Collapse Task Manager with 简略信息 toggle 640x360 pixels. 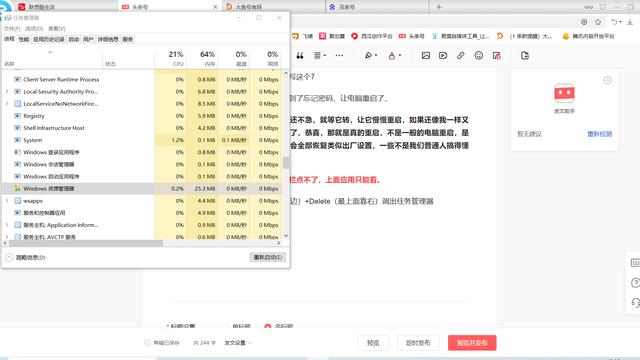coord(25,258)
